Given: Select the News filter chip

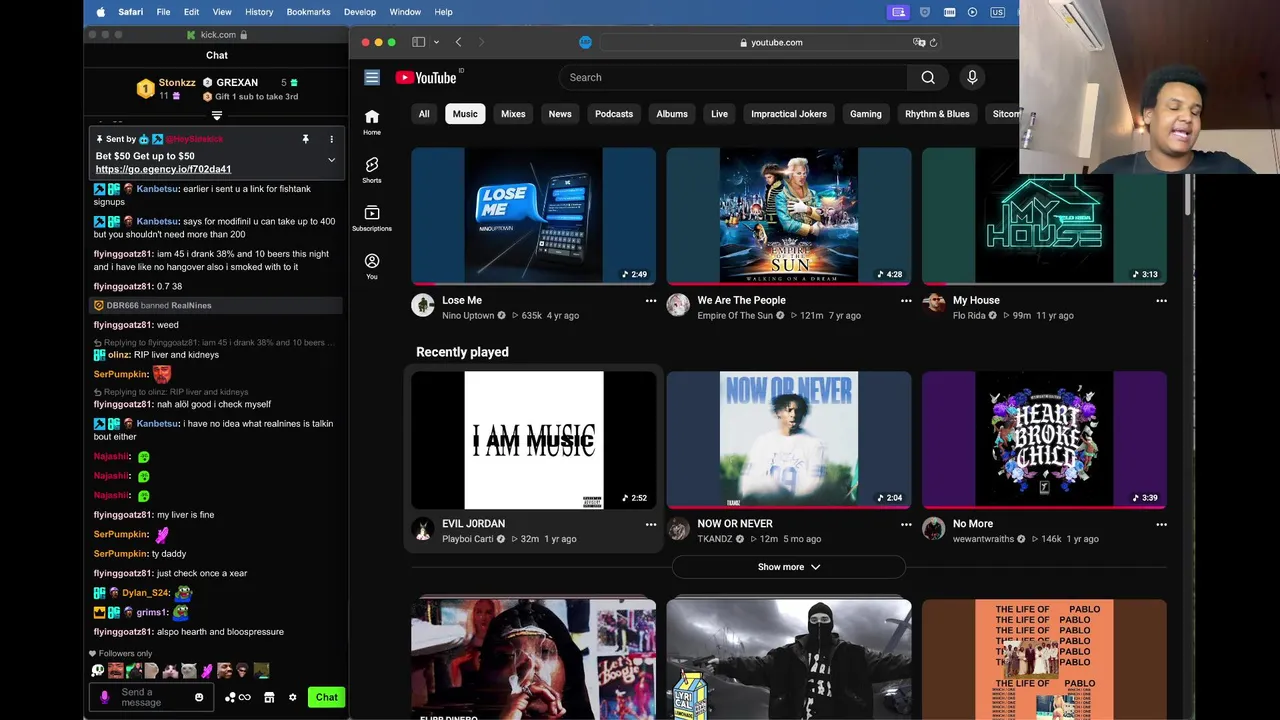Looking at the screenshot, I should pos(560,114).
